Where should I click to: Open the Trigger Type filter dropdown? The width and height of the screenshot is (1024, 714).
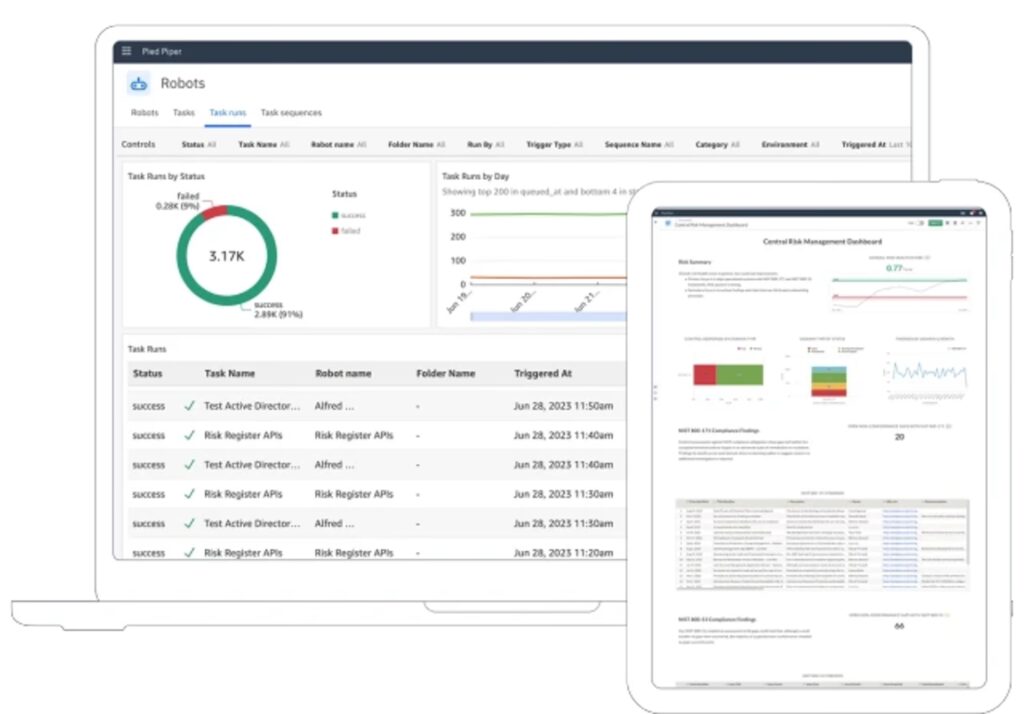[555, 145]
